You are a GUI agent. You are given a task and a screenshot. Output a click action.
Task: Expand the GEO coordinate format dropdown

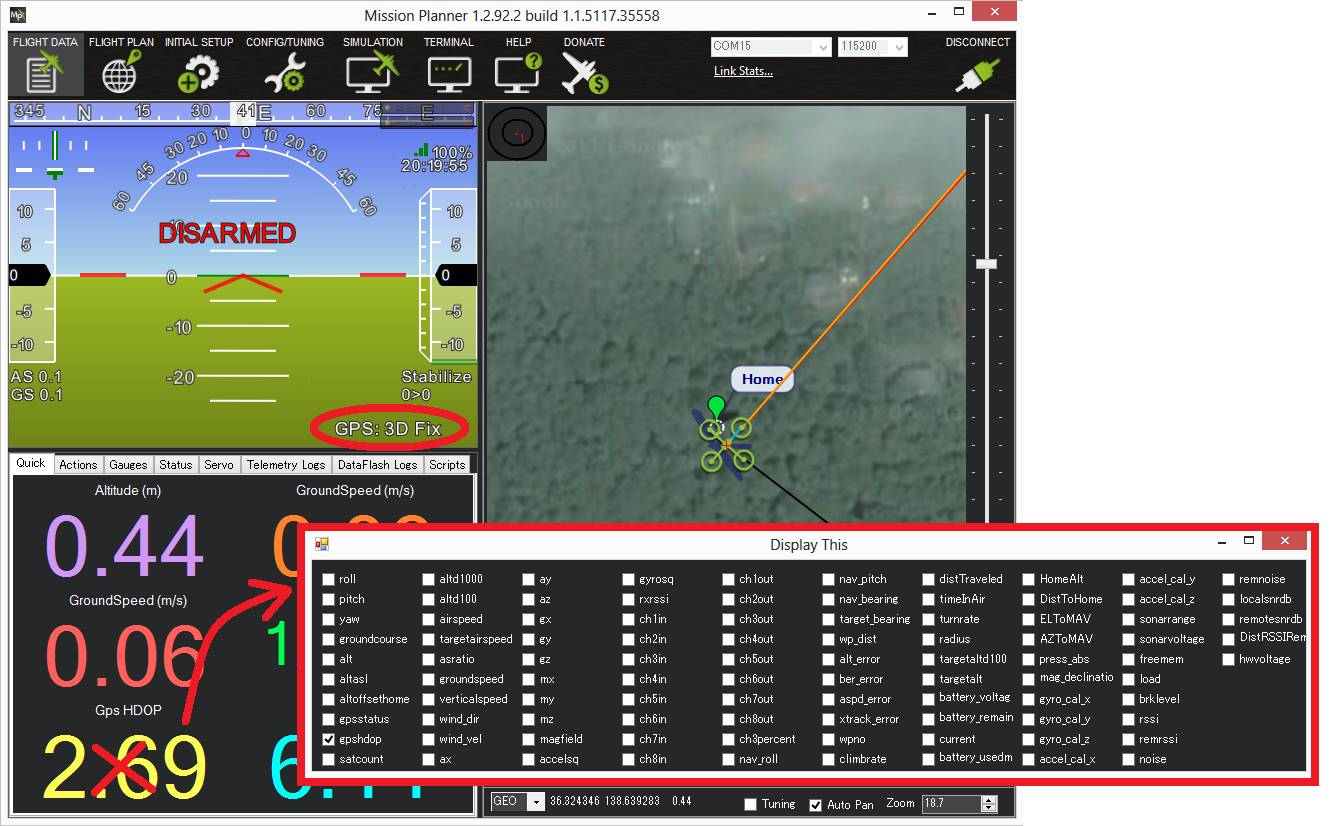click(x=536, y=802)
